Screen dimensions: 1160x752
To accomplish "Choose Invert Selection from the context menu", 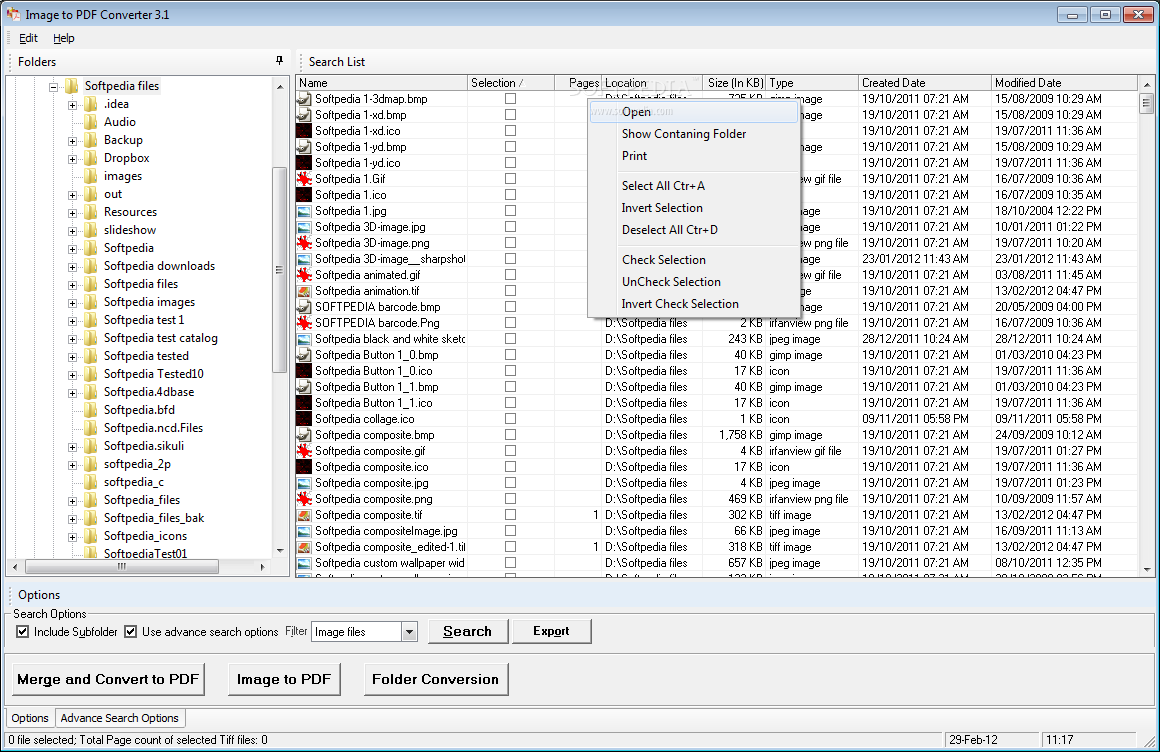I will tap(693, 208).
